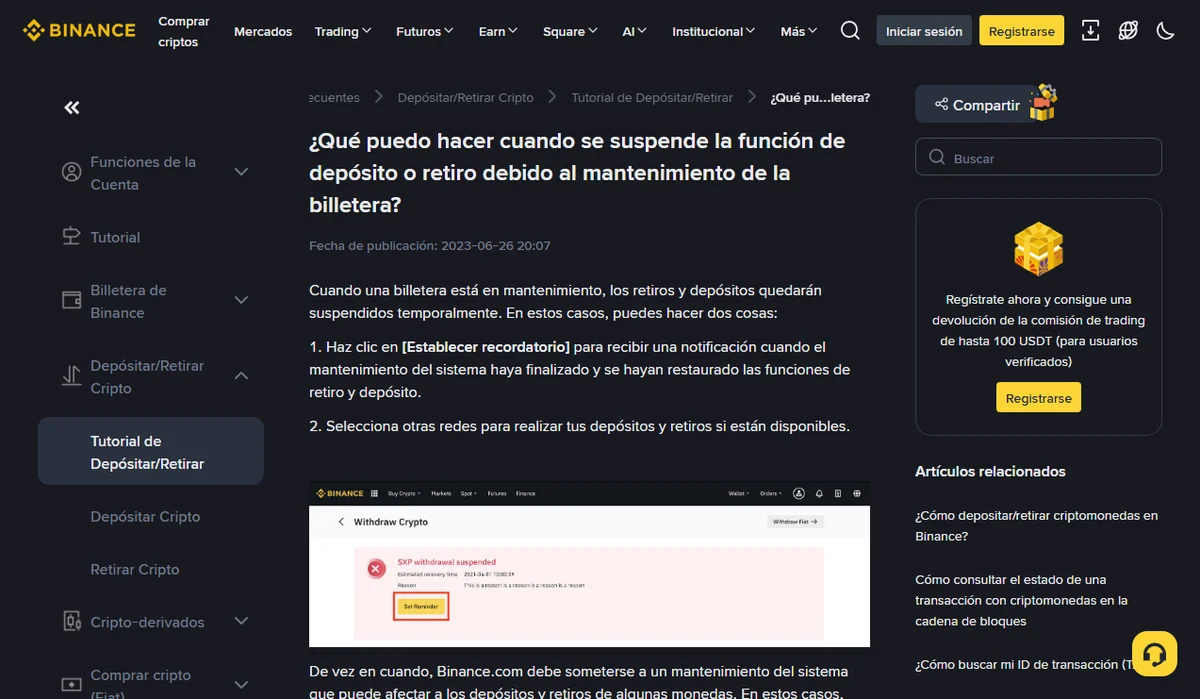
Task: Click 'Artículos relacionados' heading
Action: click(x=990, y=471)
